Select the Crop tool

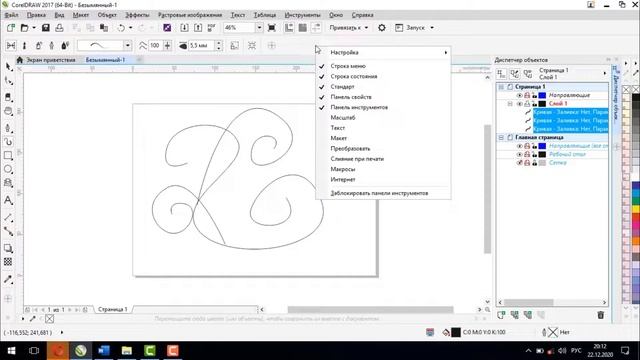tap(8, 97)
